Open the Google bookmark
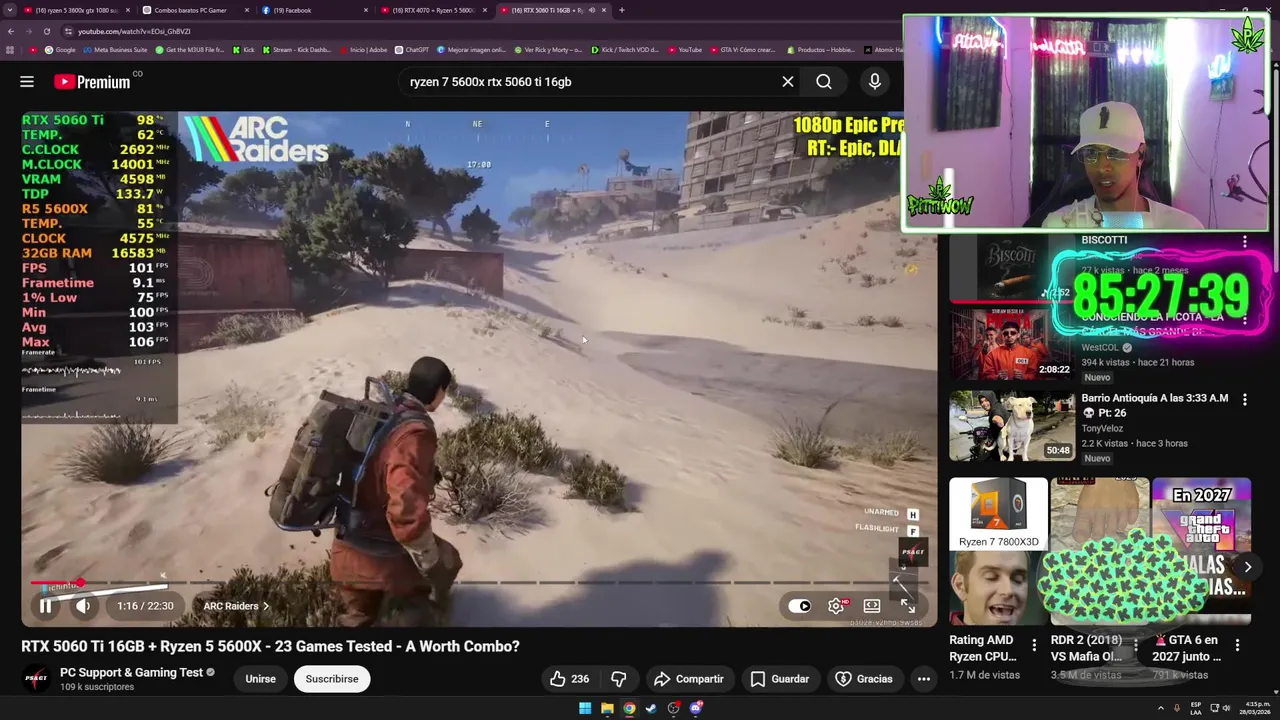1280x720 pixels. [x=60, y=49]
